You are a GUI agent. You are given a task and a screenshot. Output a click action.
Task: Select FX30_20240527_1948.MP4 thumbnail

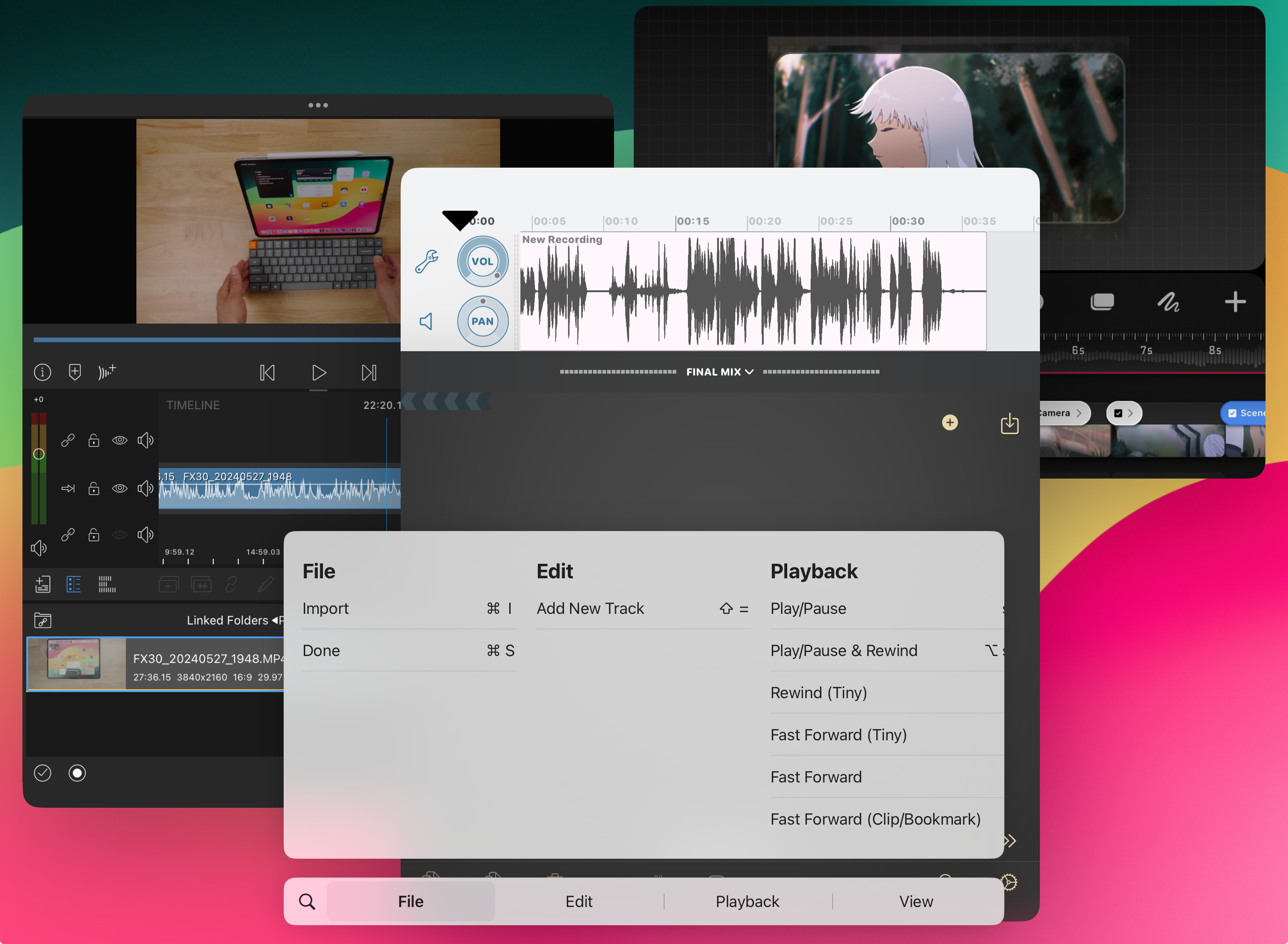pyautogui.click(x=77, y=664)
